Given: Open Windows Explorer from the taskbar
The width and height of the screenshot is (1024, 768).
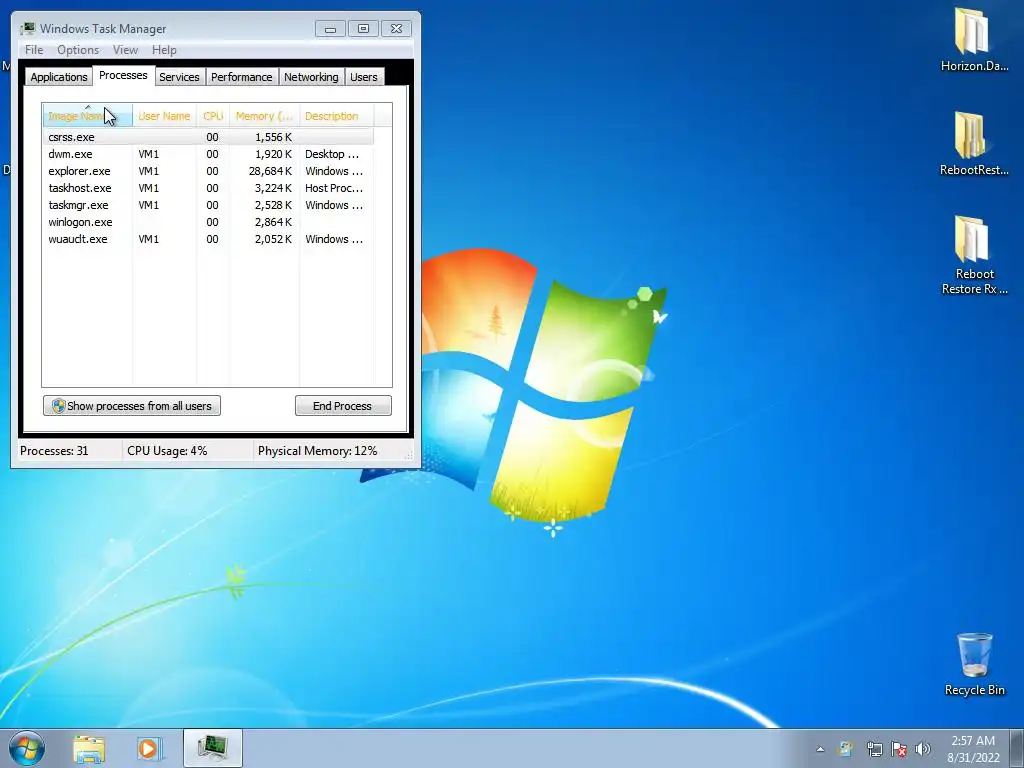Looking at the screenshot, I should (89, 748).
